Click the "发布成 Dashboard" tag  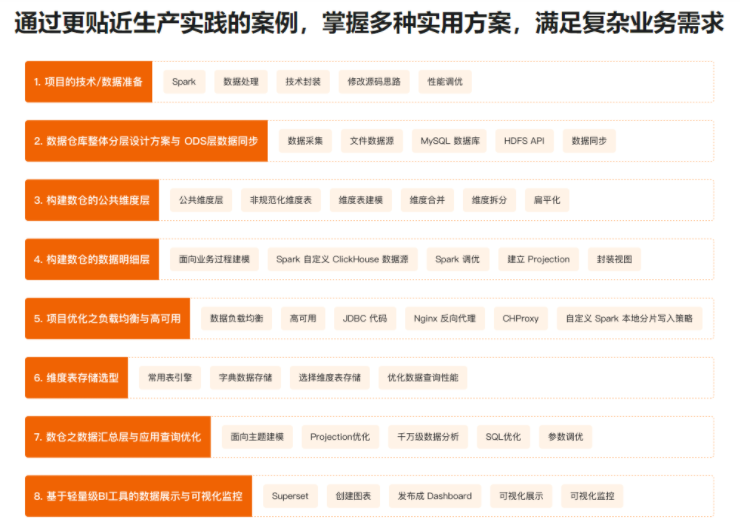pyautogui.click(x=435, y=496)
